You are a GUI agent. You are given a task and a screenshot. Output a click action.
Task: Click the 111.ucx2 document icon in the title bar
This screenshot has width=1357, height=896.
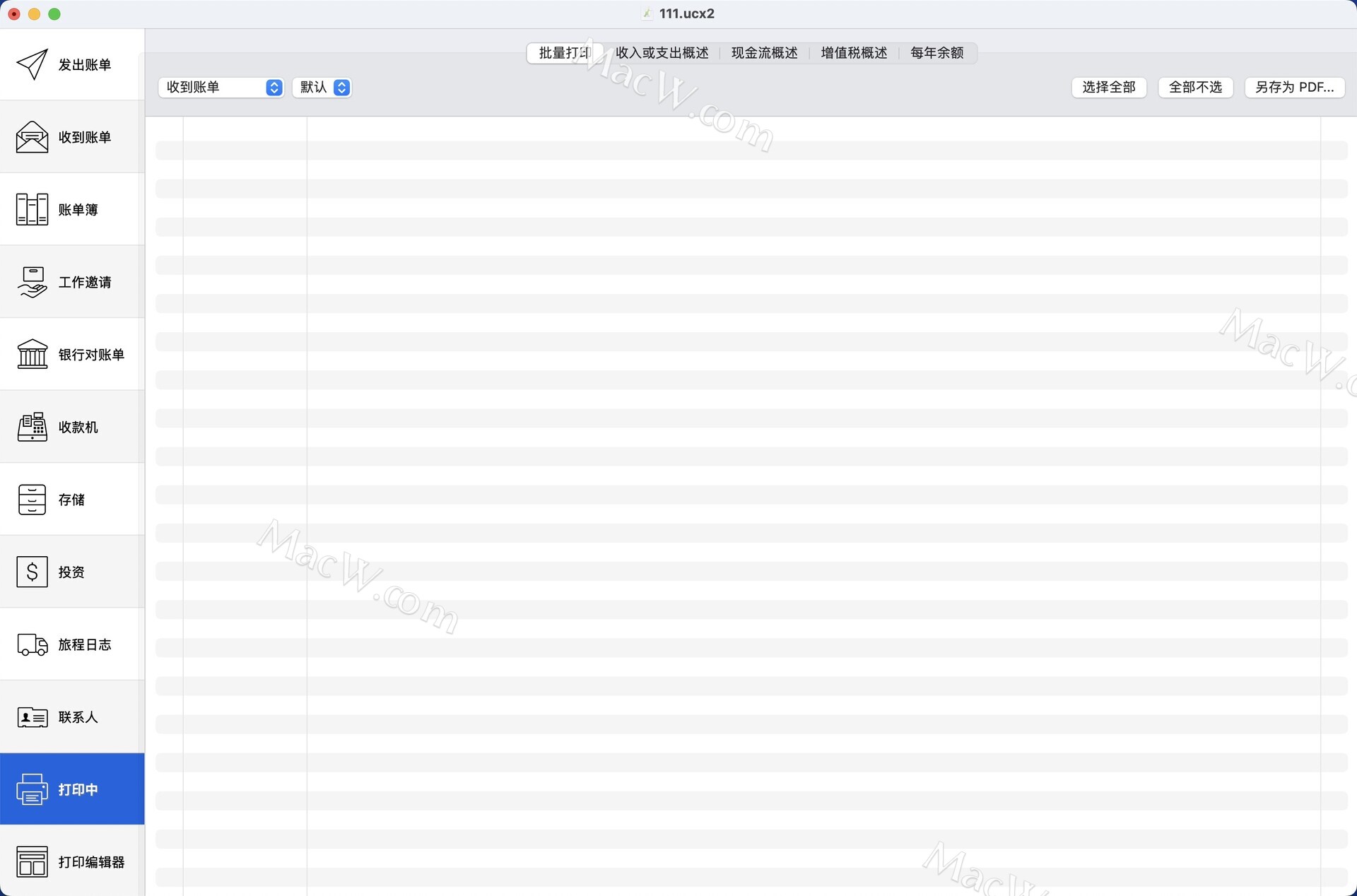pyautogui.click(x=647, y=13)
